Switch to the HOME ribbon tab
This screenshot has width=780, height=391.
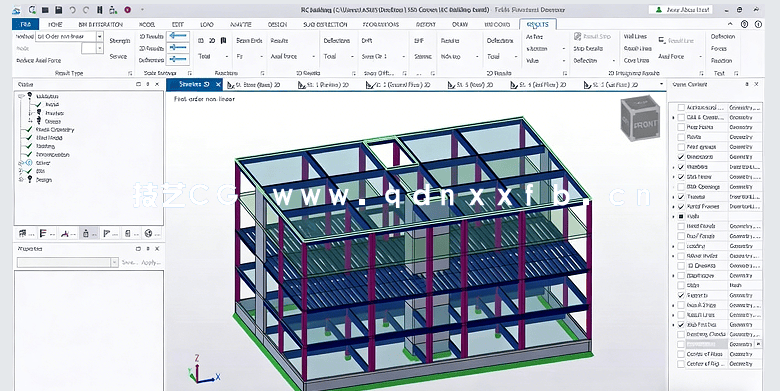click(55, 24)
